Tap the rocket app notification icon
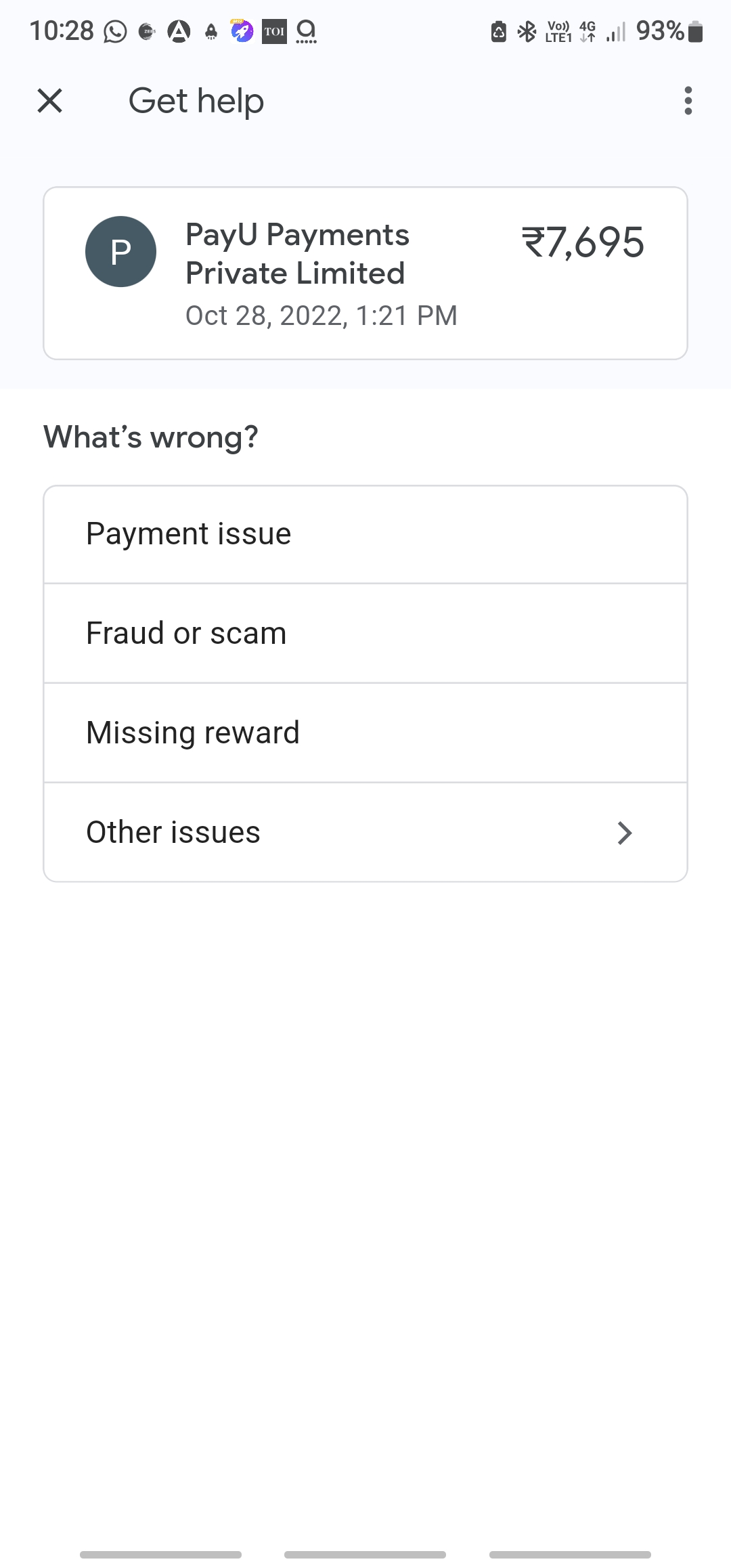 point(242,31)
